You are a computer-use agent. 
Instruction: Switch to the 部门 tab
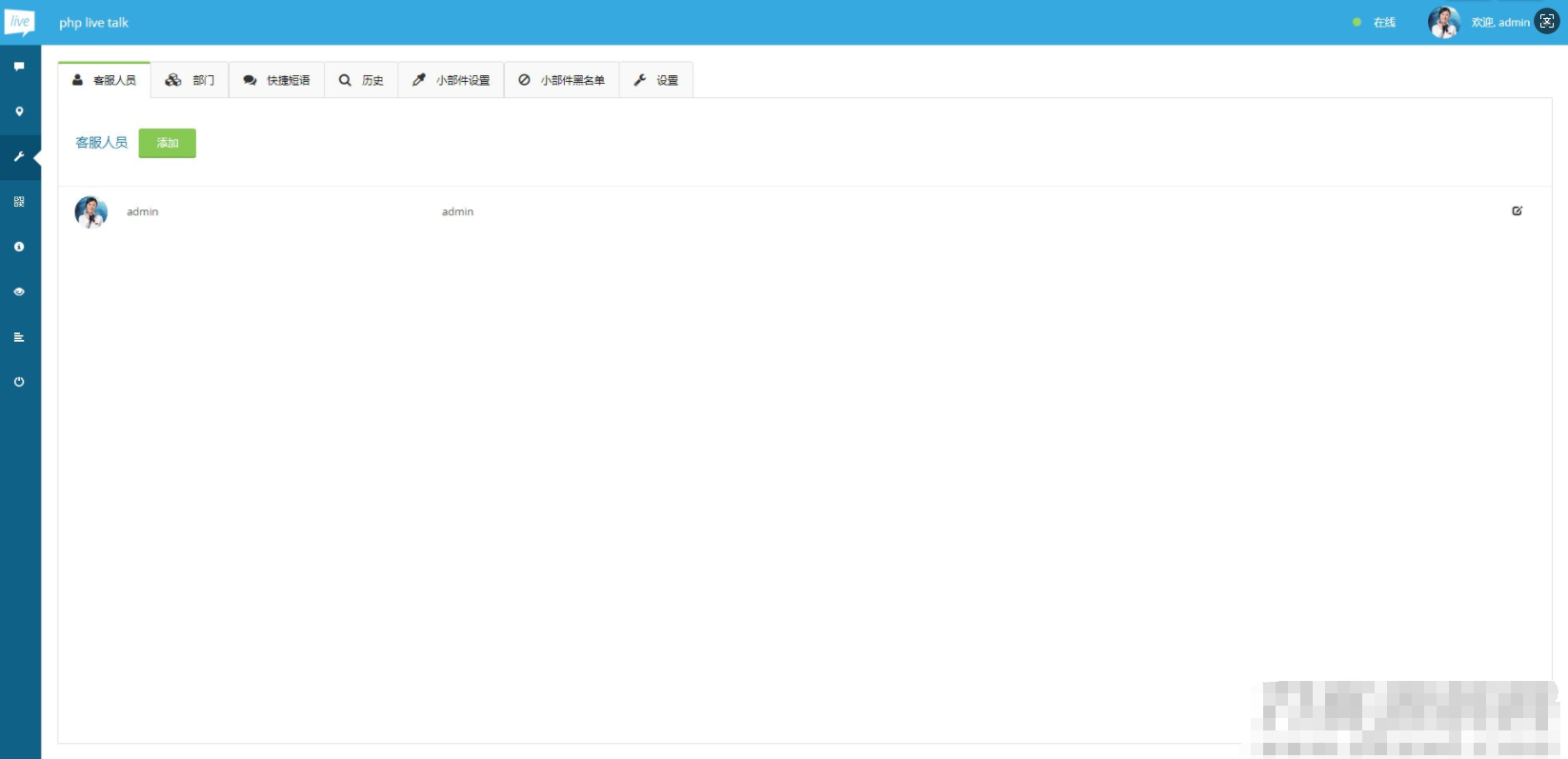[190, 80]
